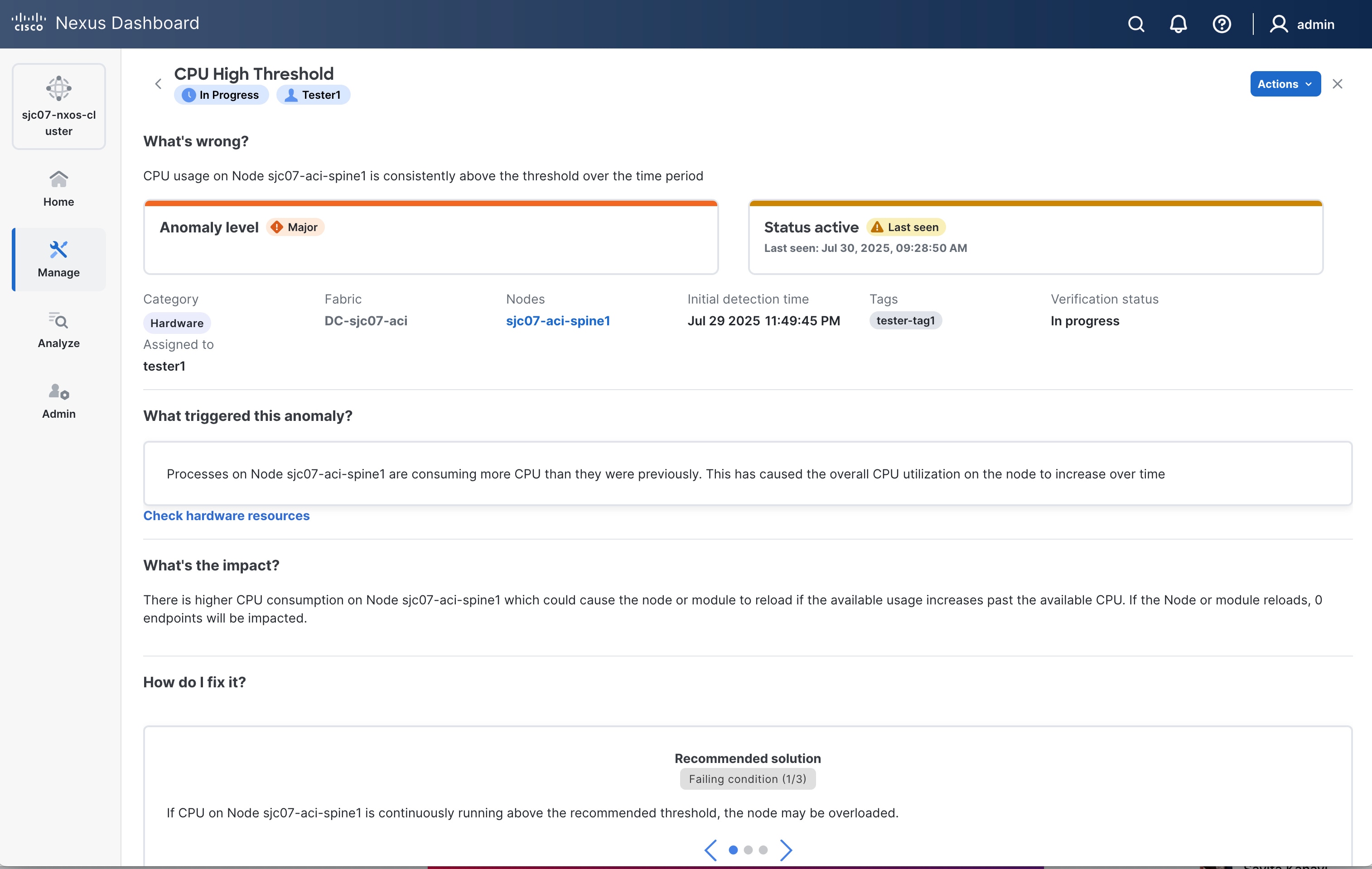Open the Manage sidebar section
This screenshot has height=869, width=1372.
coord(59,259)
